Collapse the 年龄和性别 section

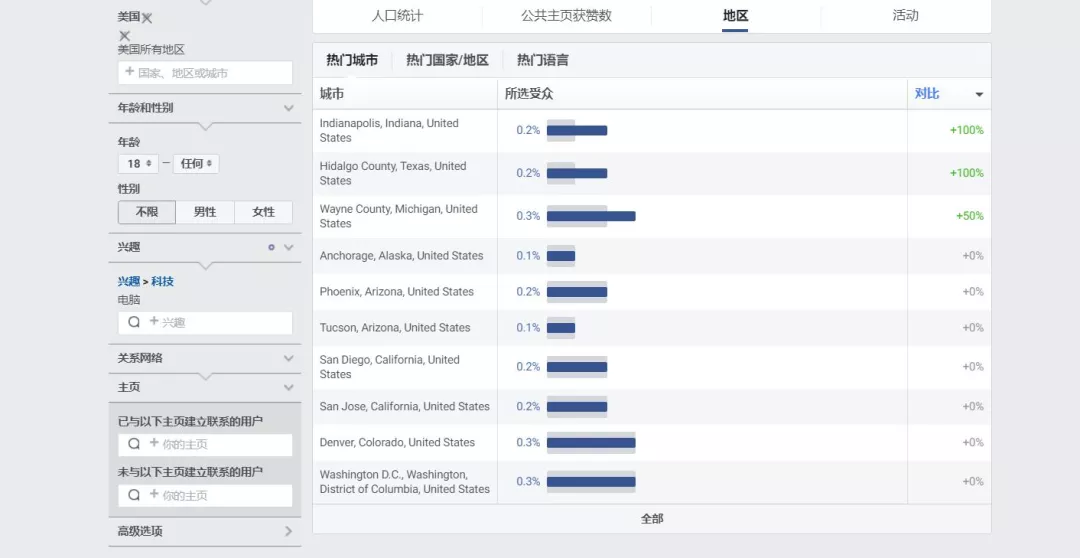point(289,108)
